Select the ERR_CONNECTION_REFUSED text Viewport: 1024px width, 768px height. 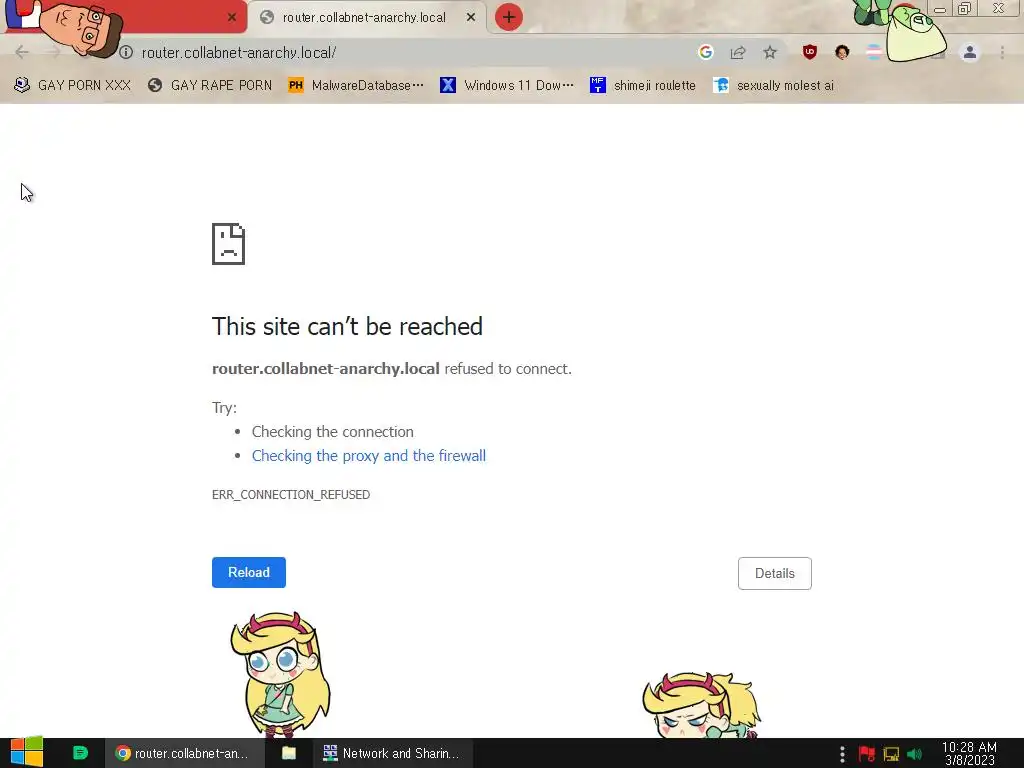coord(291,494)
